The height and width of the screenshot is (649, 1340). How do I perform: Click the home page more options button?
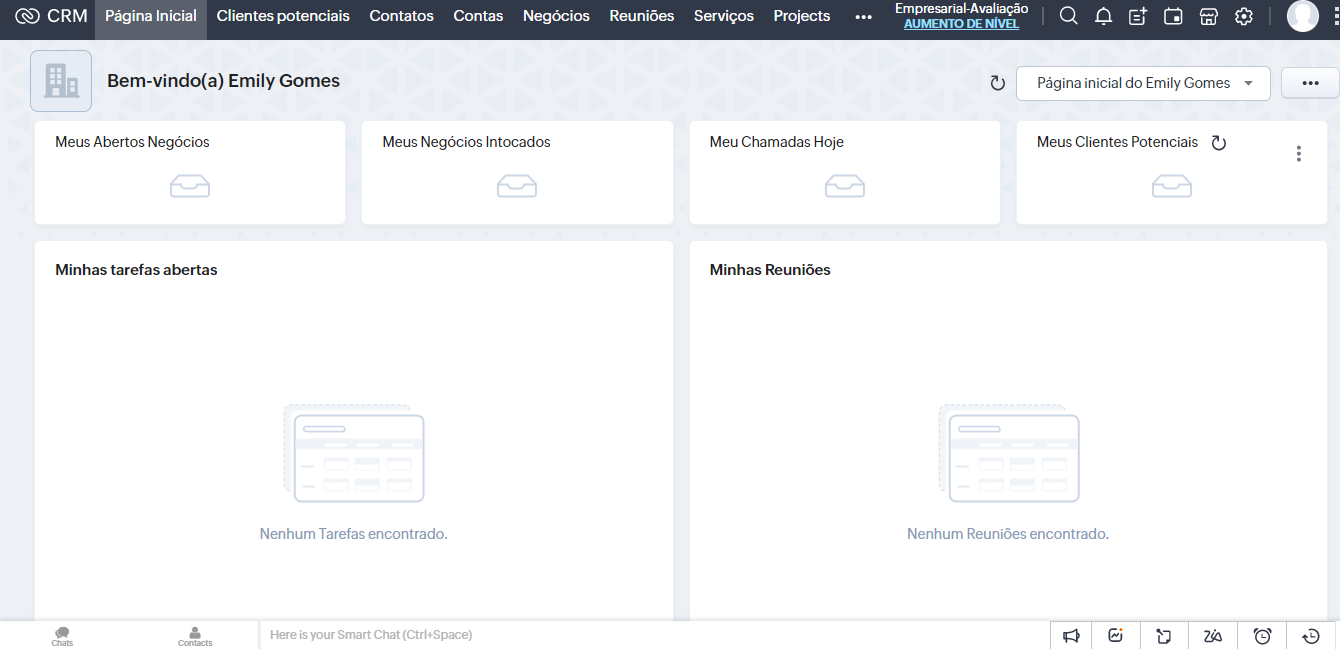pyautogui.click(x=1311, y=83)
